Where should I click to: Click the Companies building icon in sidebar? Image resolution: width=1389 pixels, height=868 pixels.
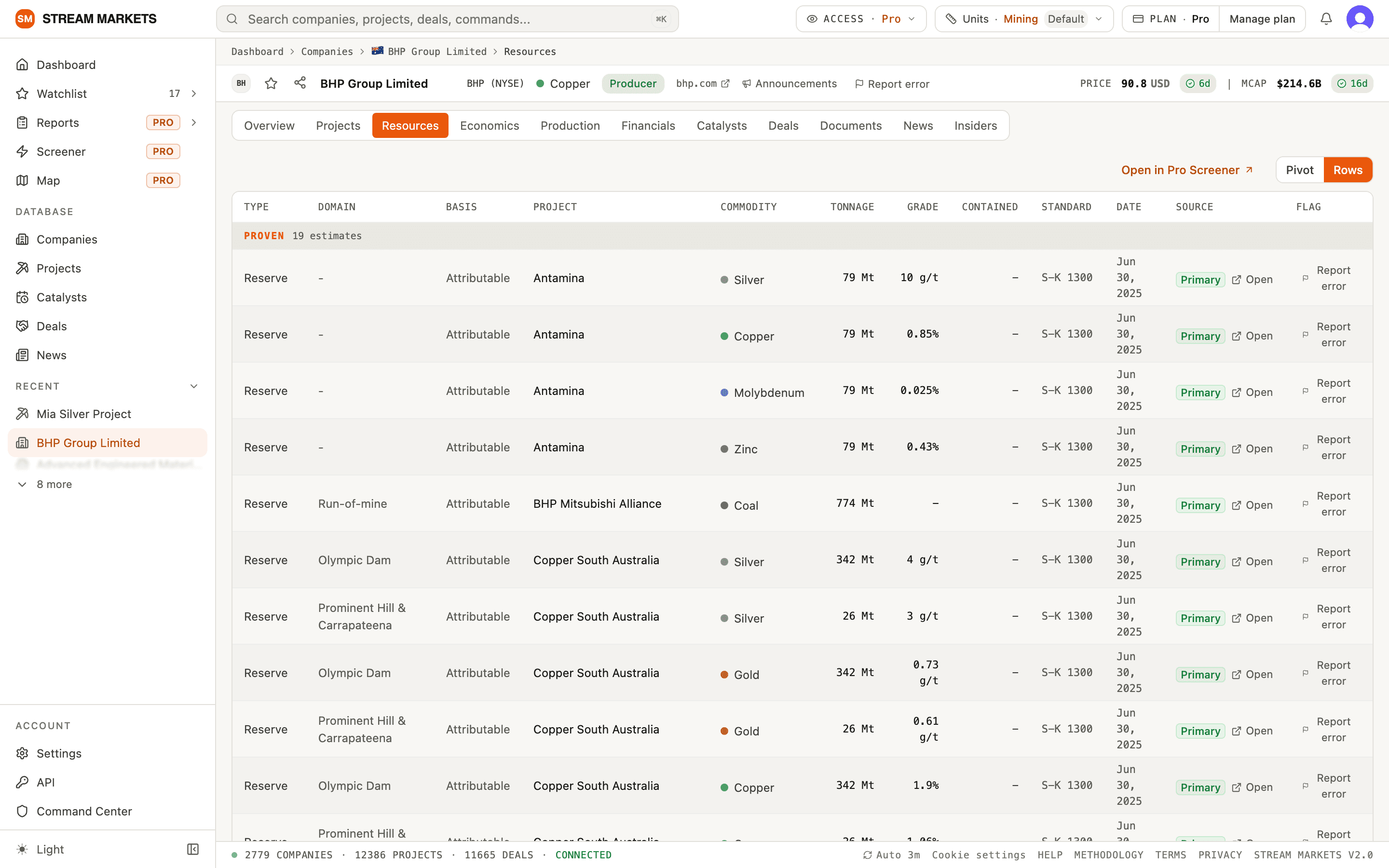pos(22,239)
